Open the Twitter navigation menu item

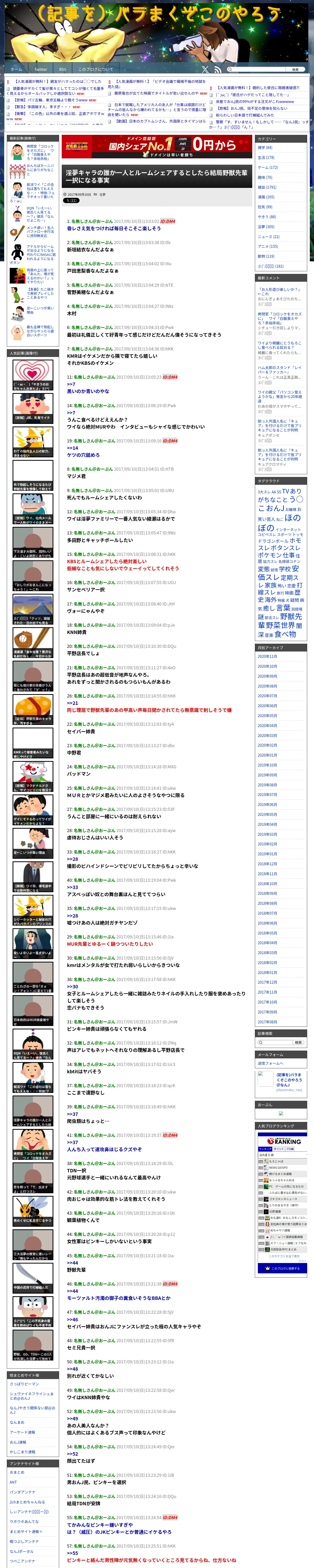click(40, 70)
